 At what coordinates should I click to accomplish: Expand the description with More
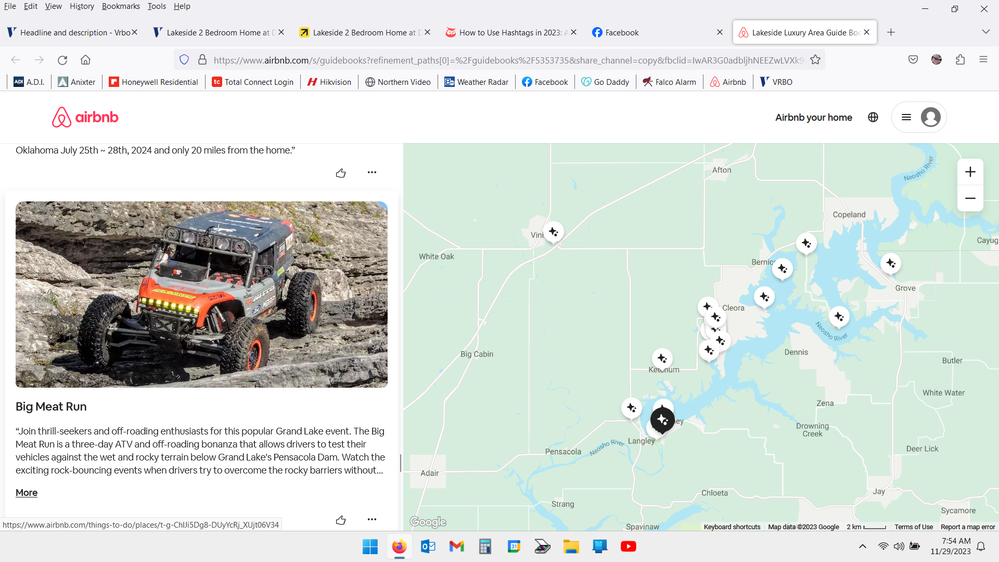27,493
